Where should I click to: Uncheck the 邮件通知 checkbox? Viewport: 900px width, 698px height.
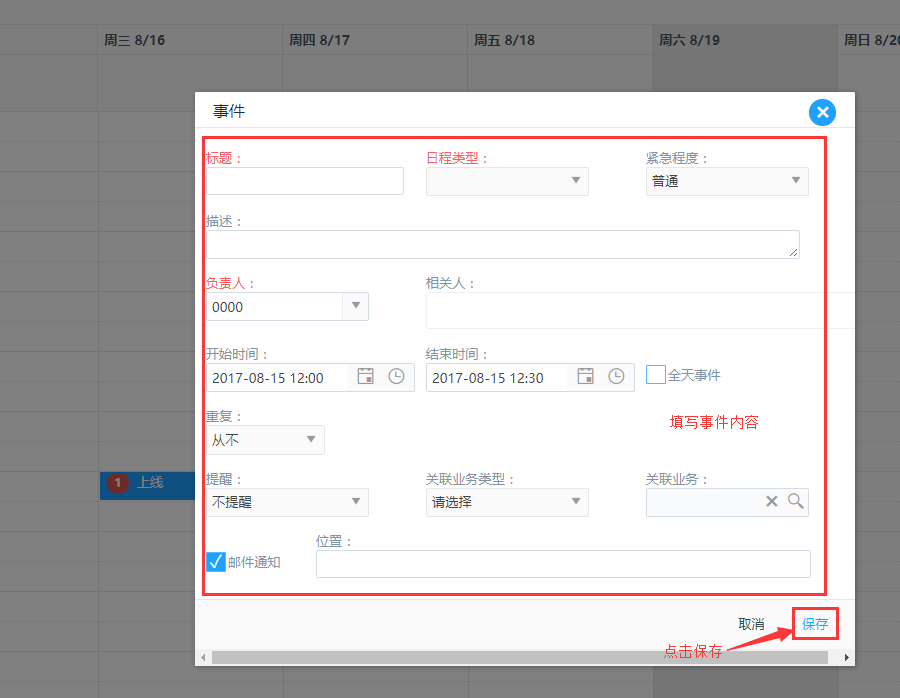coord(216,562)
